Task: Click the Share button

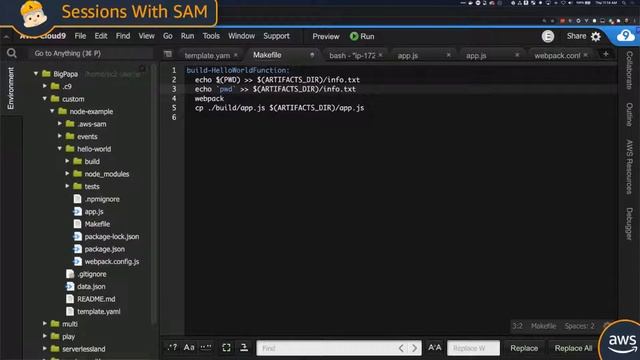Action: pyautogui.click(x=576, y=36)
